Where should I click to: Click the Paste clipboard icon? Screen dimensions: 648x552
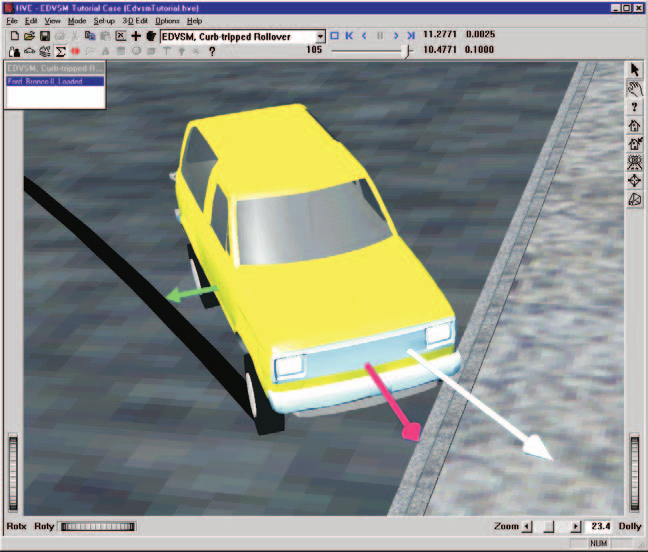pyautogui.click(x=105, y=36)
